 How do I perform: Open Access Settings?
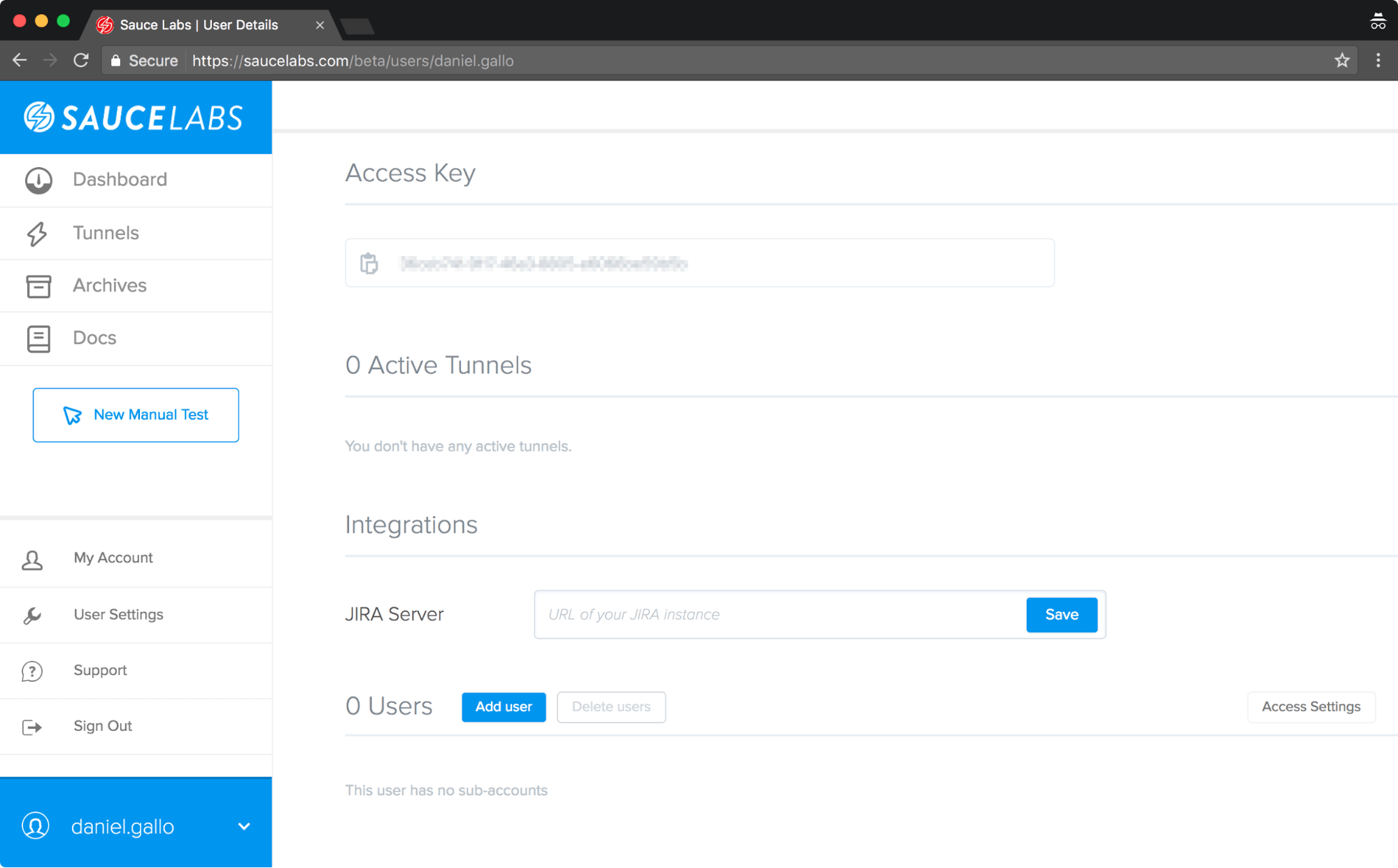pyautogui.click(x=1311, y=707)
